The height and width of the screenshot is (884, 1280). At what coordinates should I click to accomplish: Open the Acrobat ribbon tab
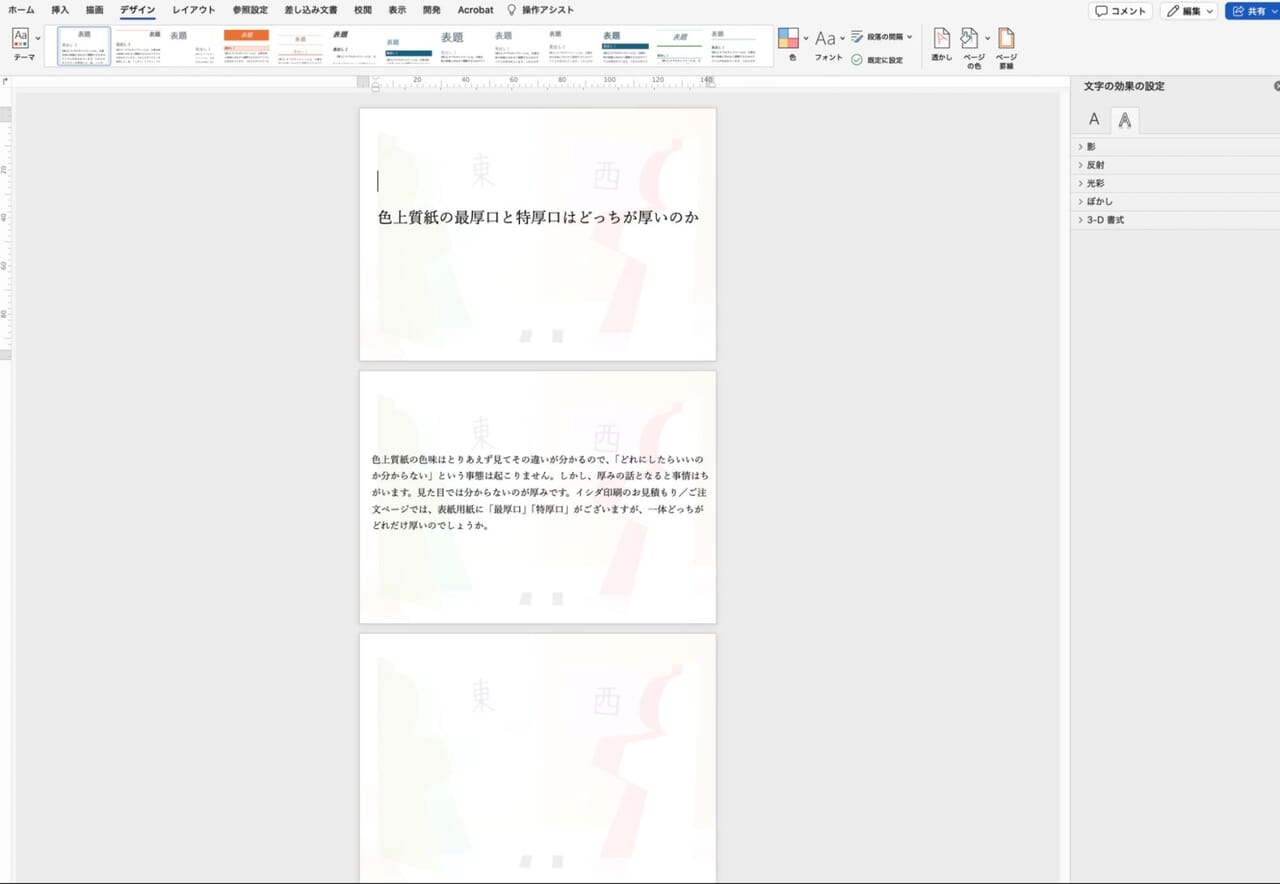(x=474, y=10)
